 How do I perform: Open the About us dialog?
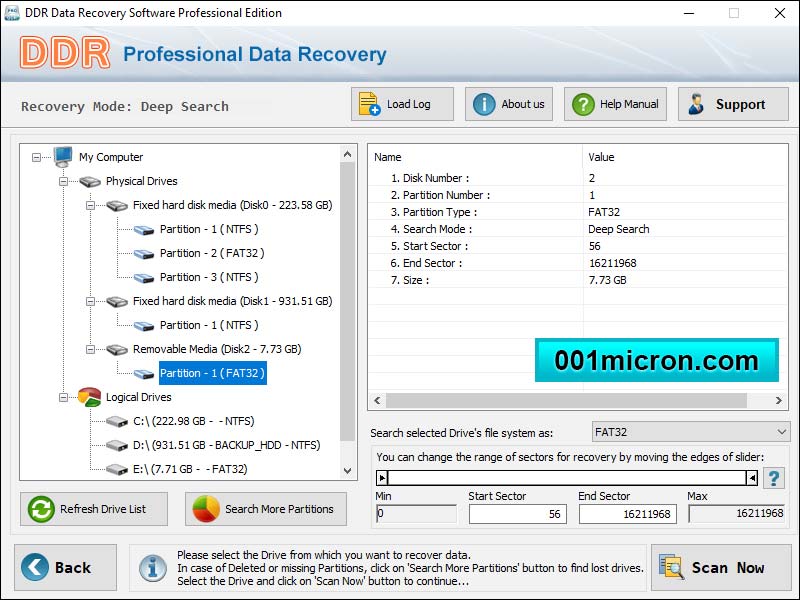point(484,103)
